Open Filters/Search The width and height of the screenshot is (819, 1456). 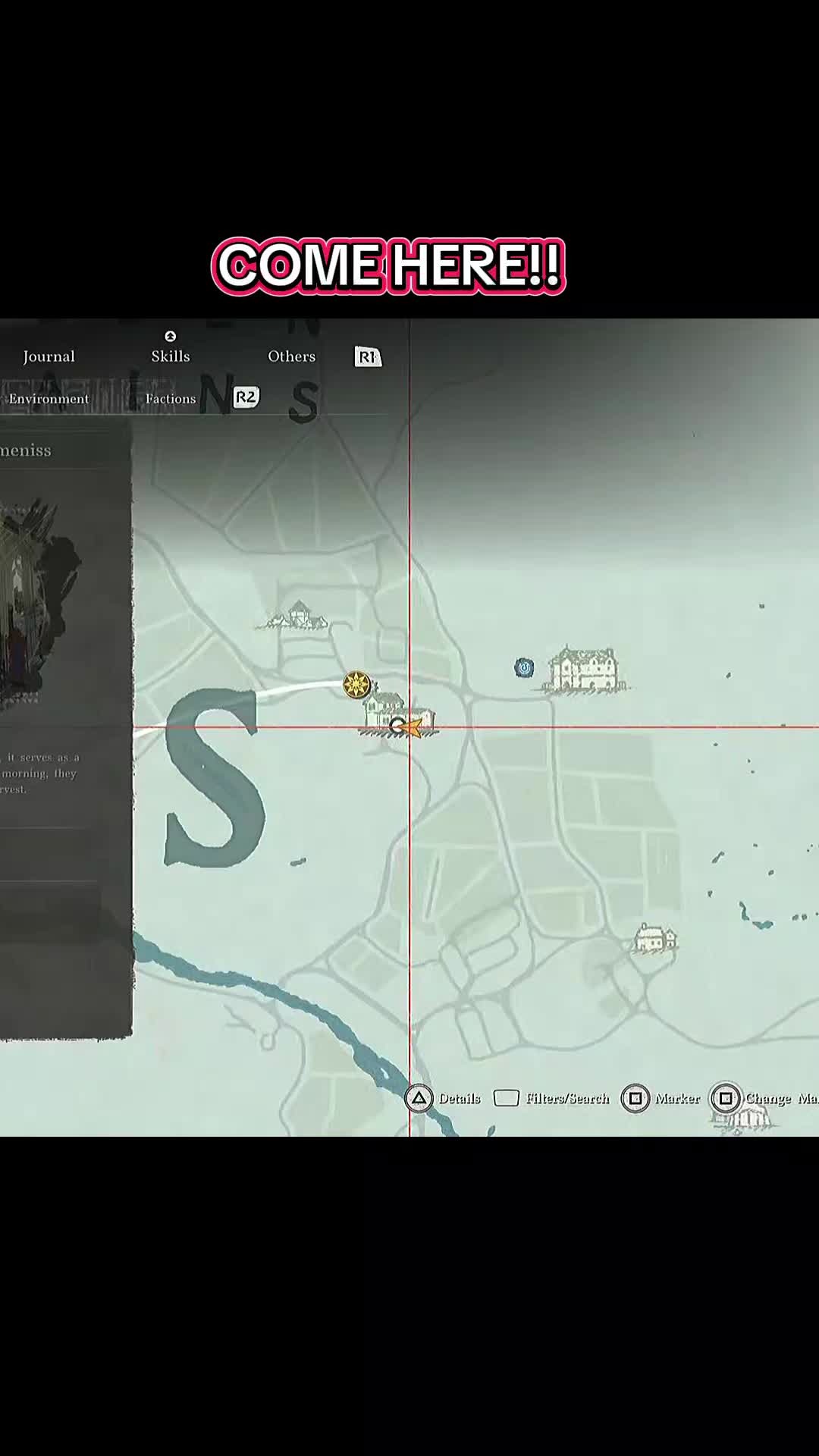[567, 1099]
